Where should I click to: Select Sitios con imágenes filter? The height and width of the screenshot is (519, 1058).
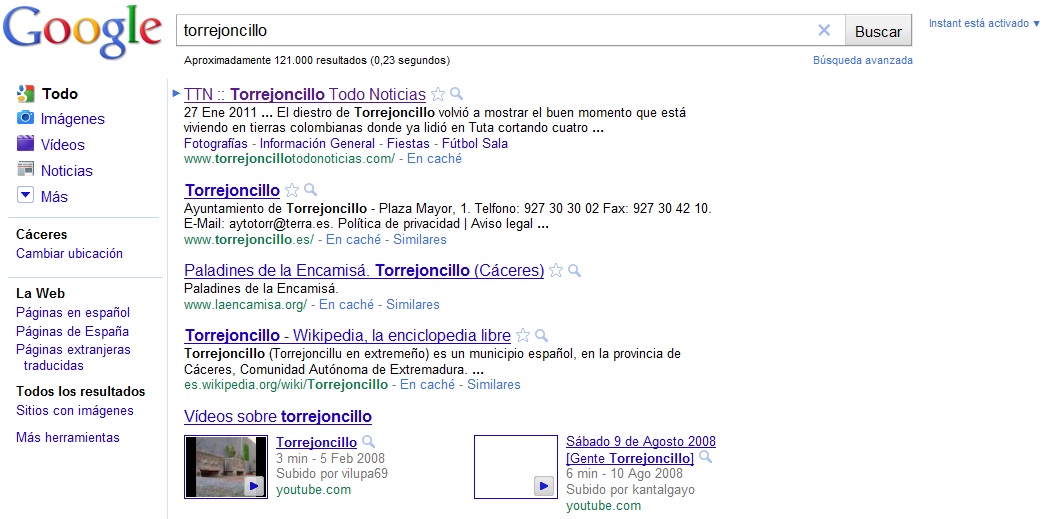pyautogui.click(x=75, y=410)
